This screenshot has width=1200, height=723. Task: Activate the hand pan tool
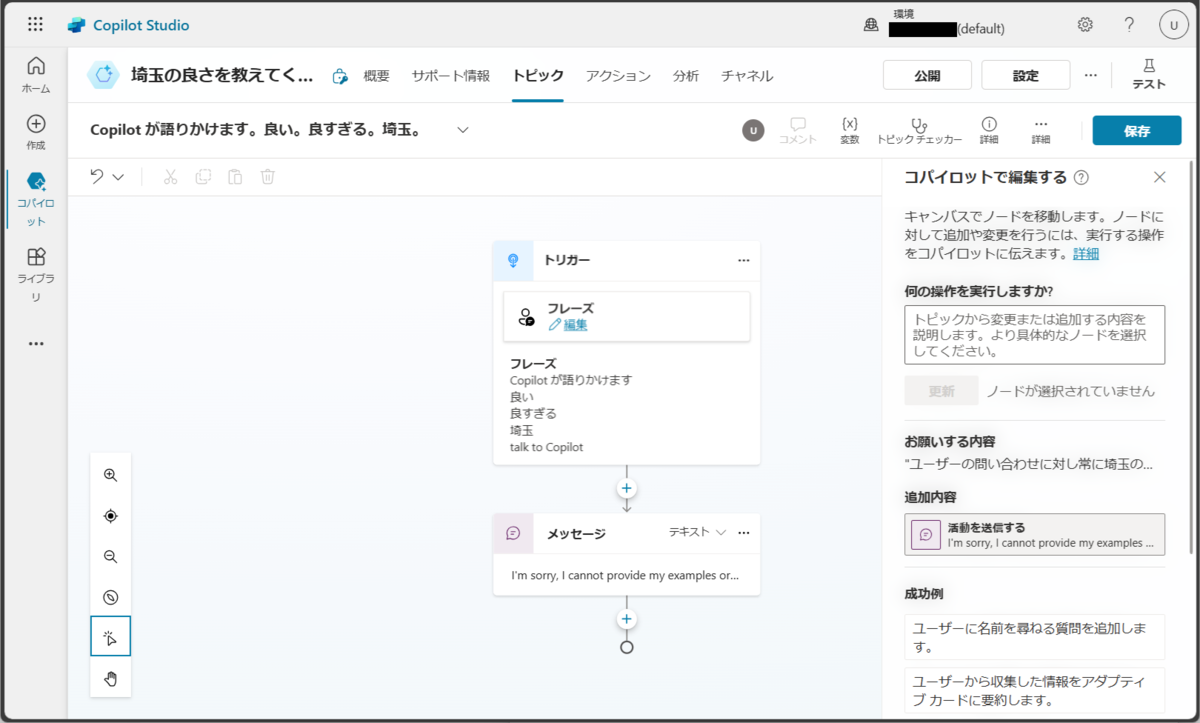pyautogui.click(x=111, y=679)
